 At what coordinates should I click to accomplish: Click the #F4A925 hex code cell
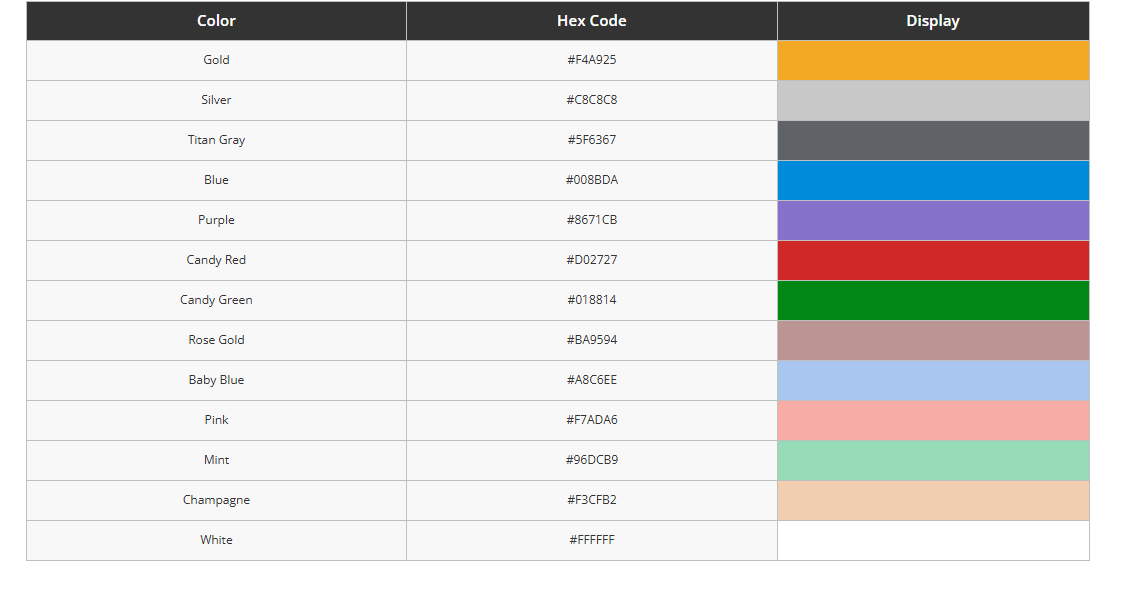[x=592, y=60]
